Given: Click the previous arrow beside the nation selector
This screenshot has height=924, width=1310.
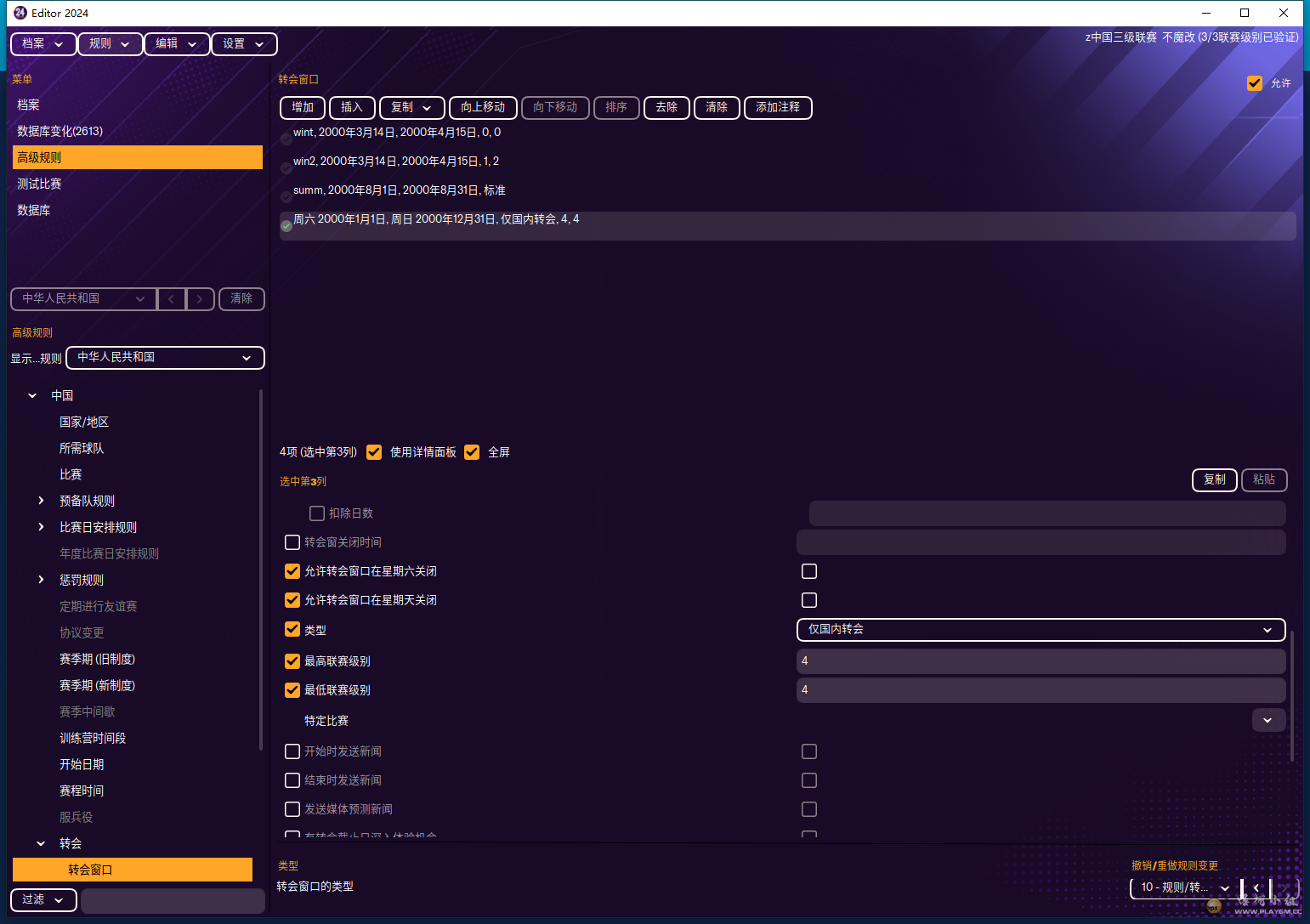Looking at the screenshot, I should (172, 299).
